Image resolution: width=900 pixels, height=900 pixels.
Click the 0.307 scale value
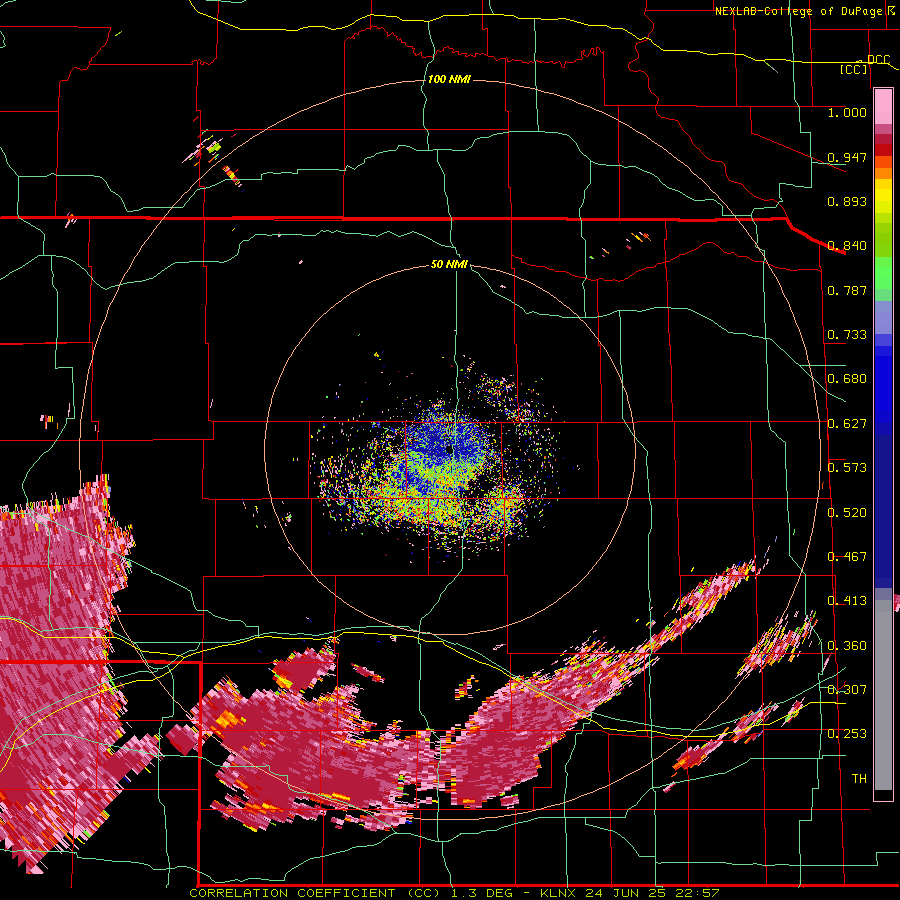point(847,690)
